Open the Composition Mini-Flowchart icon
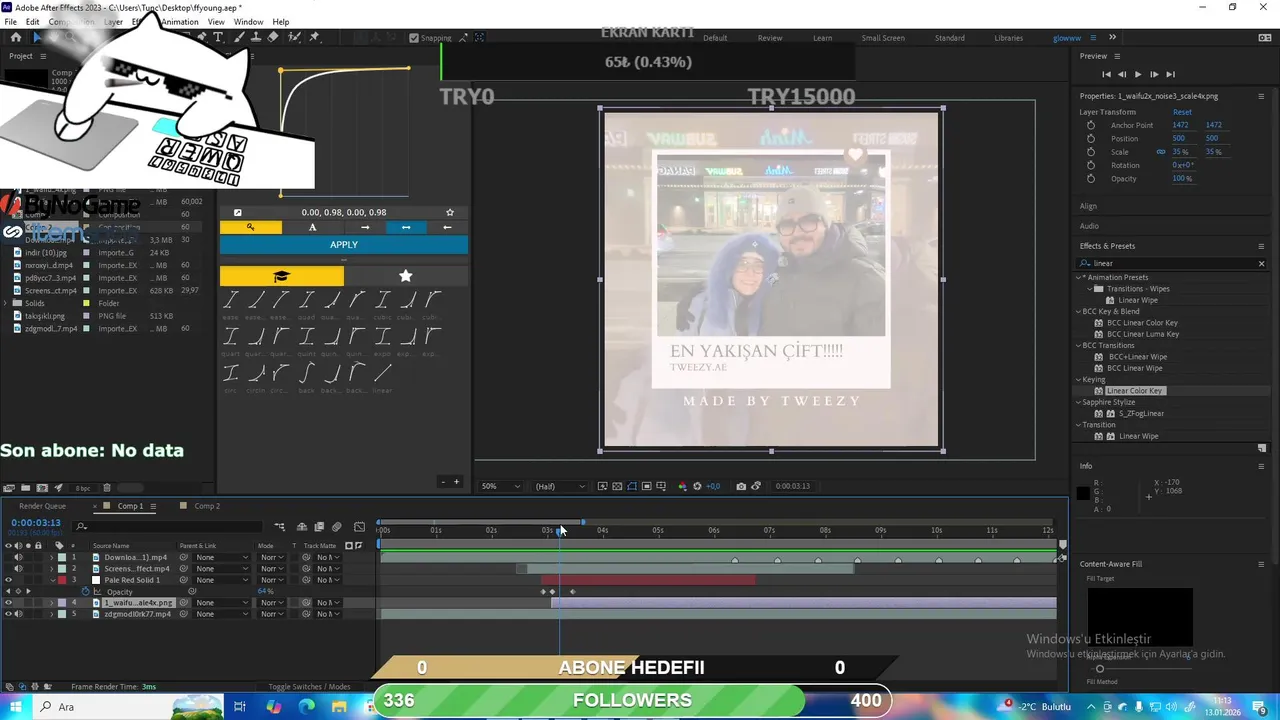 point(279,527)
